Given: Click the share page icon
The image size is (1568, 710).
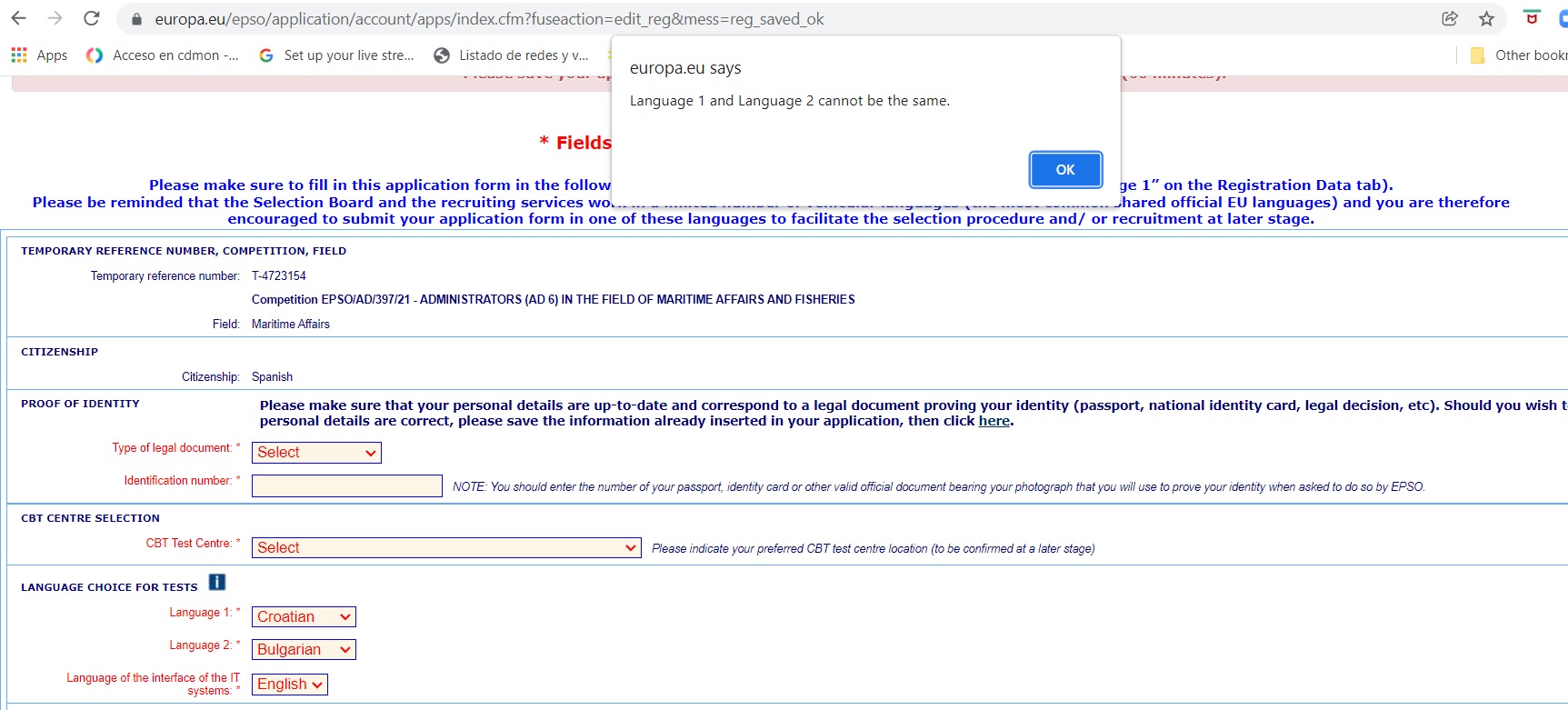Looking at the screenshot, I should pos(1450,18).
